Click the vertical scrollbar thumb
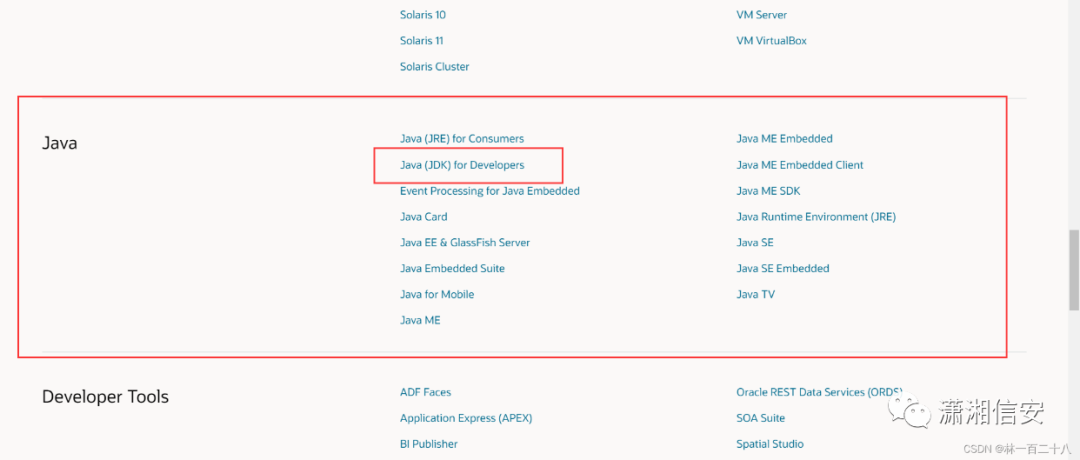1080x460 pixels. coord(1074,271)
